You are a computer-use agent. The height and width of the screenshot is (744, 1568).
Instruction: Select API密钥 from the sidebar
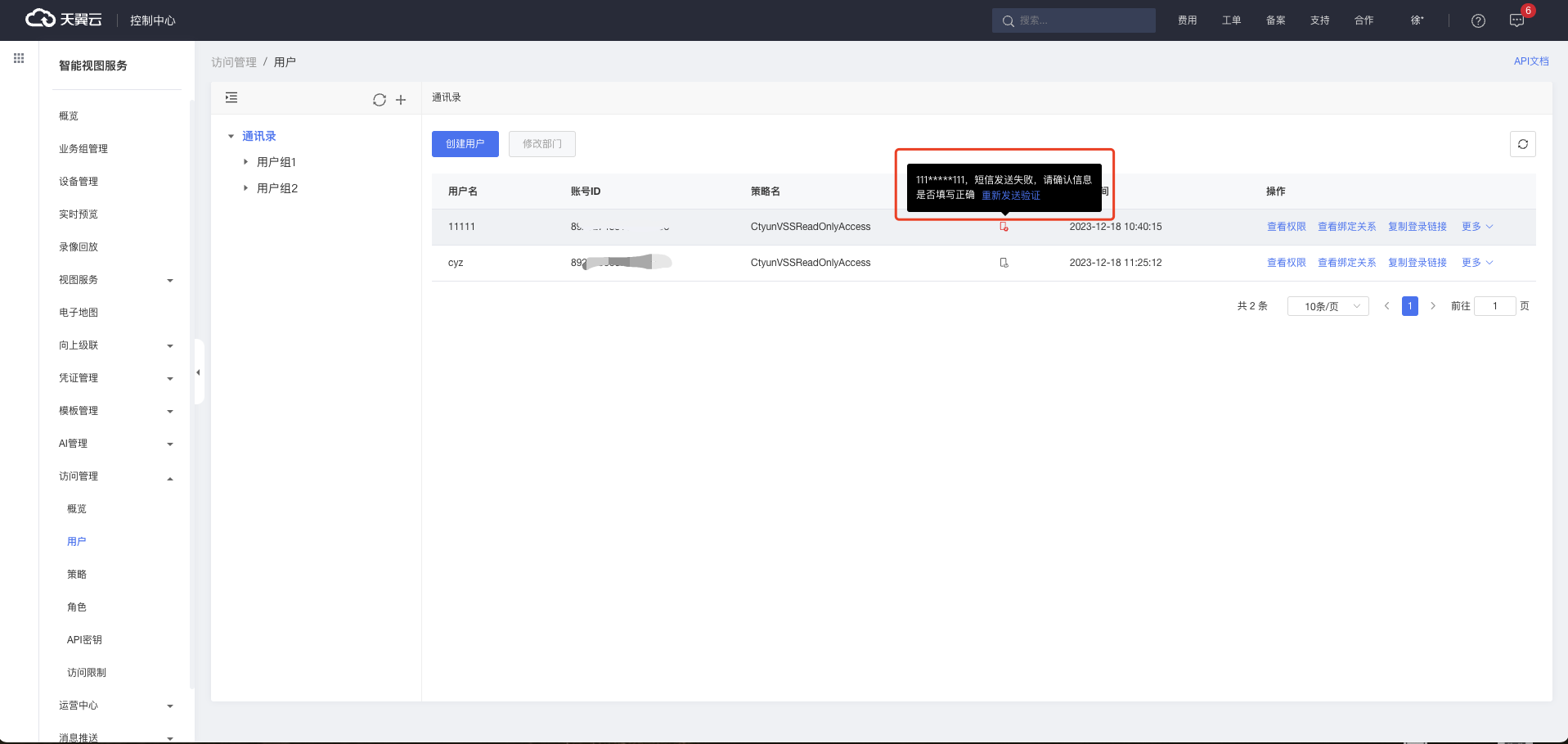[x=84, y=640]
